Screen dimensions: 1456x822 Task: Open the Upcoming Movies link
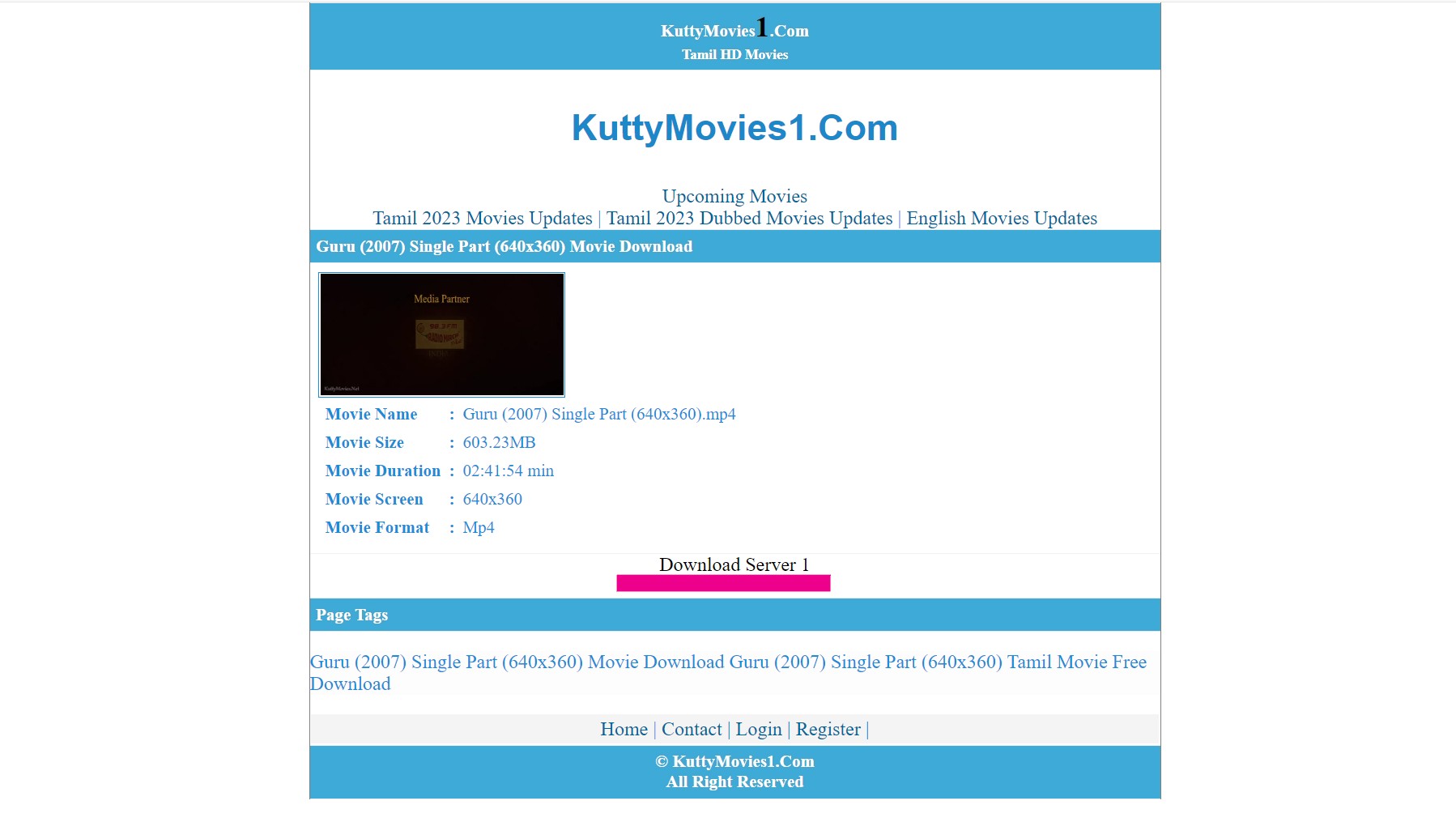[x=734, y=196]
